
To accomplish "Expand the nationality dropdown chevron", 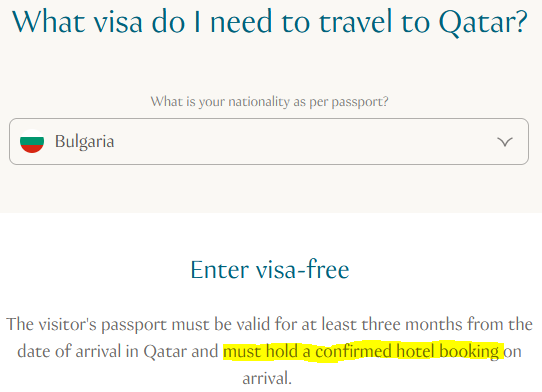I will coord(505,142).
